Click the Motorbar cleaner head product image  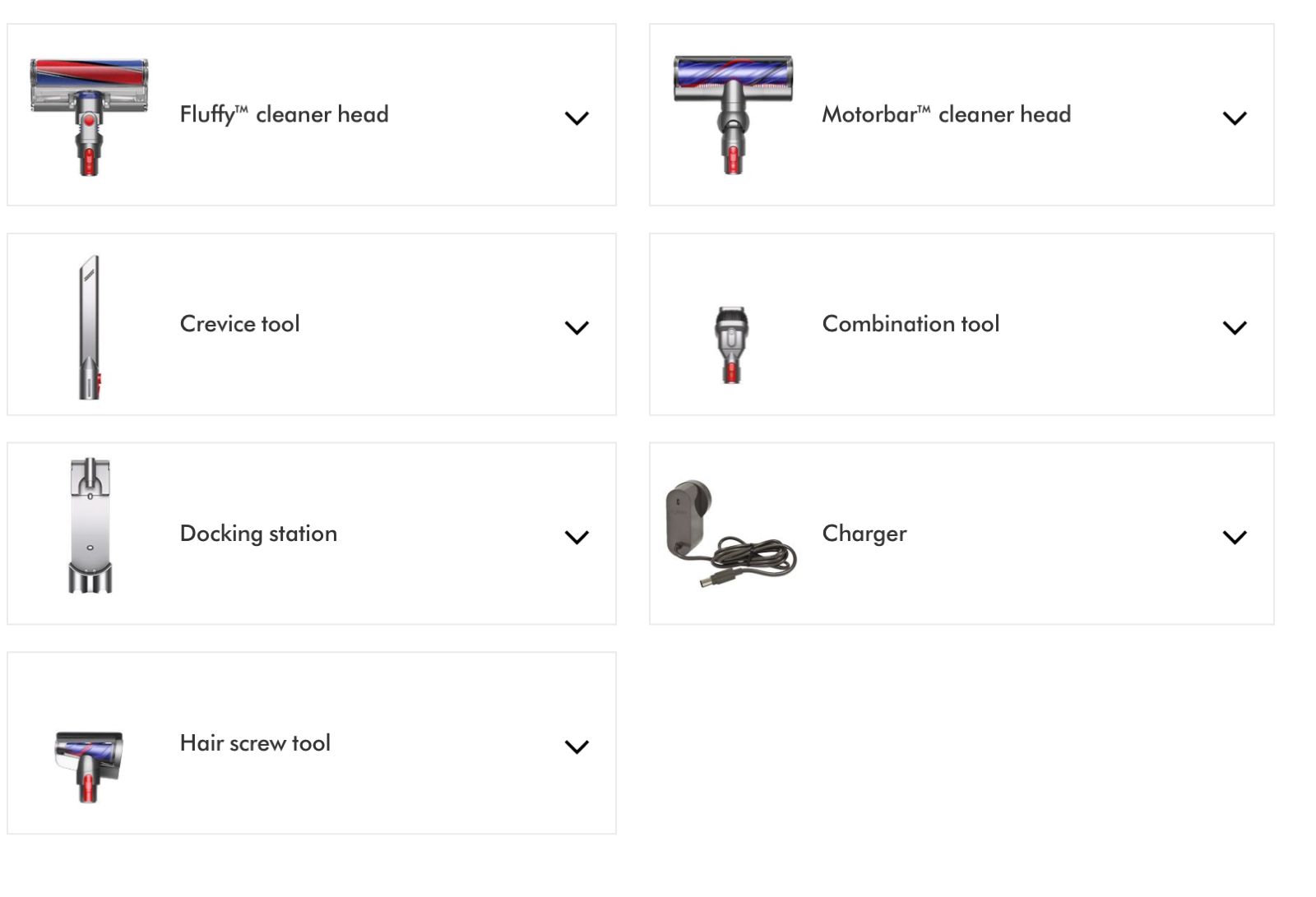[732, 113]
